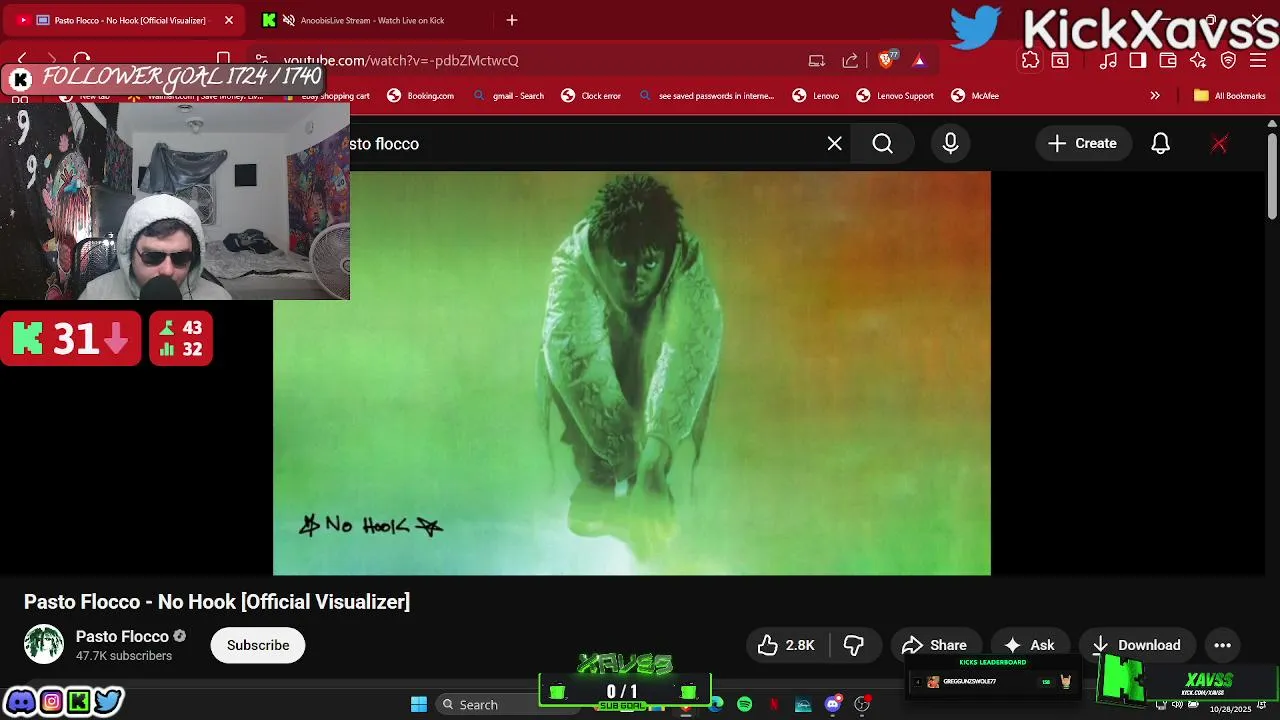Viewport: 1280px width, 720px height.
Task: Click the install app icon in address bar
Action: coord(817,60)
